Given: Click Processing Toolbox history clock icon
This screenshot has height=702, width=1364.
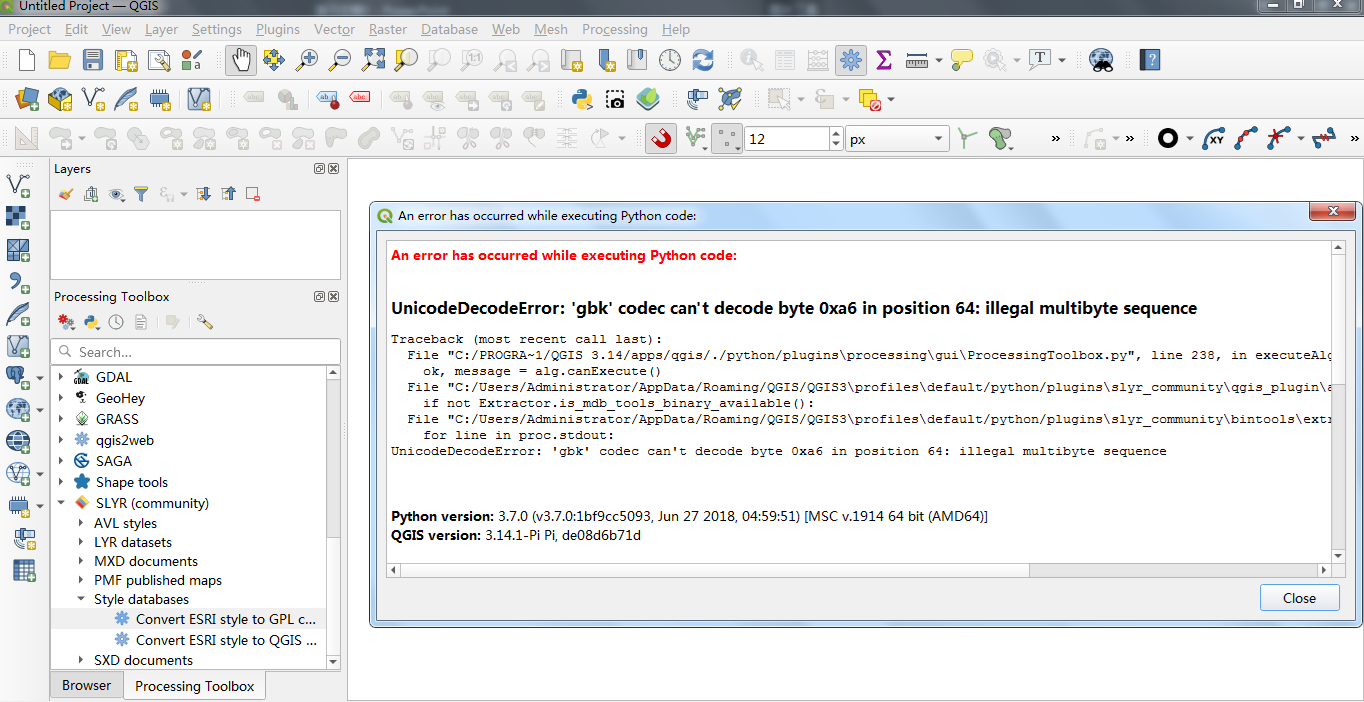Looking at the screenshot, I should [x=116, y=322].
